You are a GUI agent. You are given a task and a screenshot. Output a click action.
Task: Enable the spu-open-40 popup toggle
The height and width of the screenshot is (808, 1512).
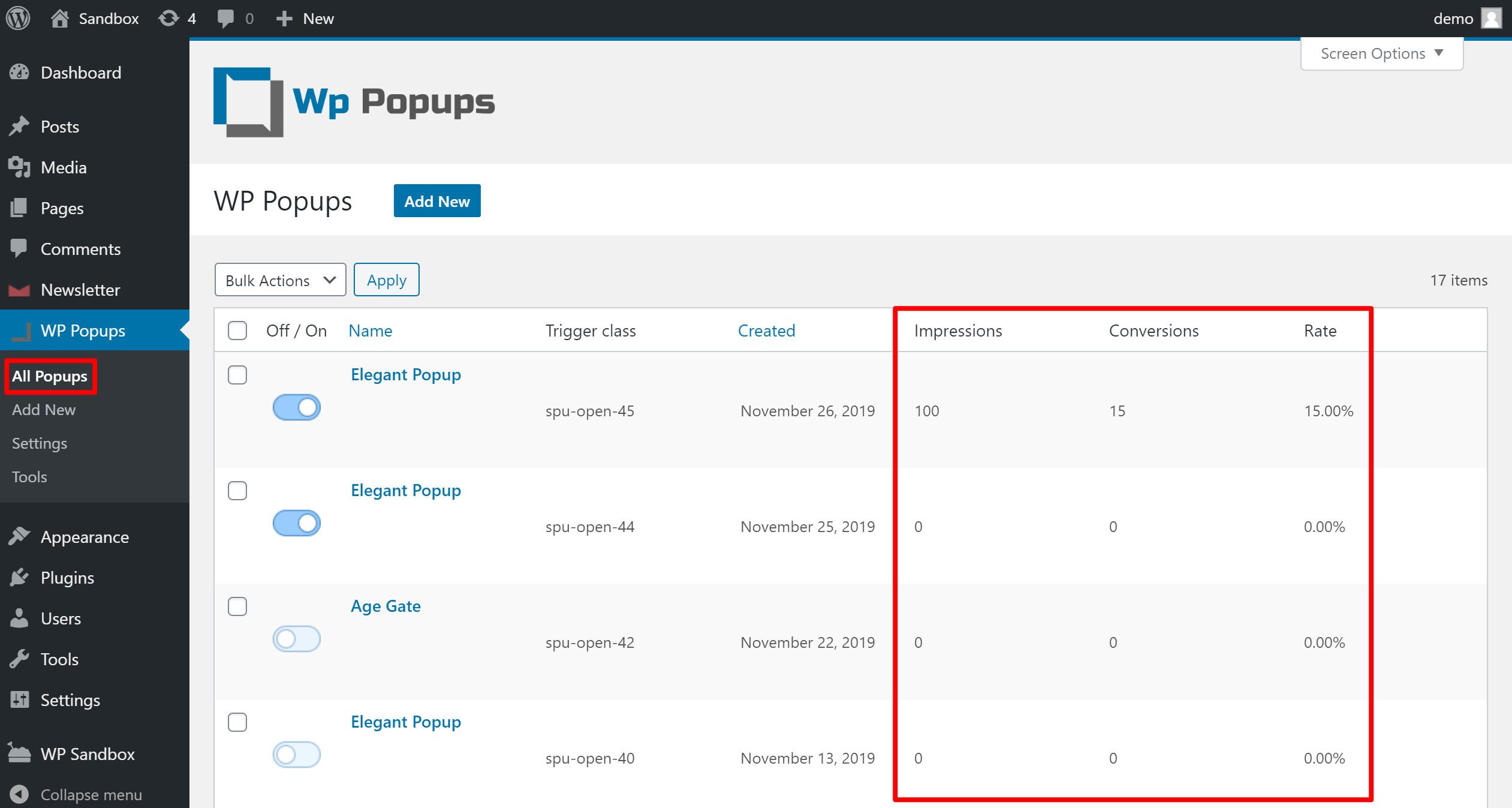(x=297, y=755)
